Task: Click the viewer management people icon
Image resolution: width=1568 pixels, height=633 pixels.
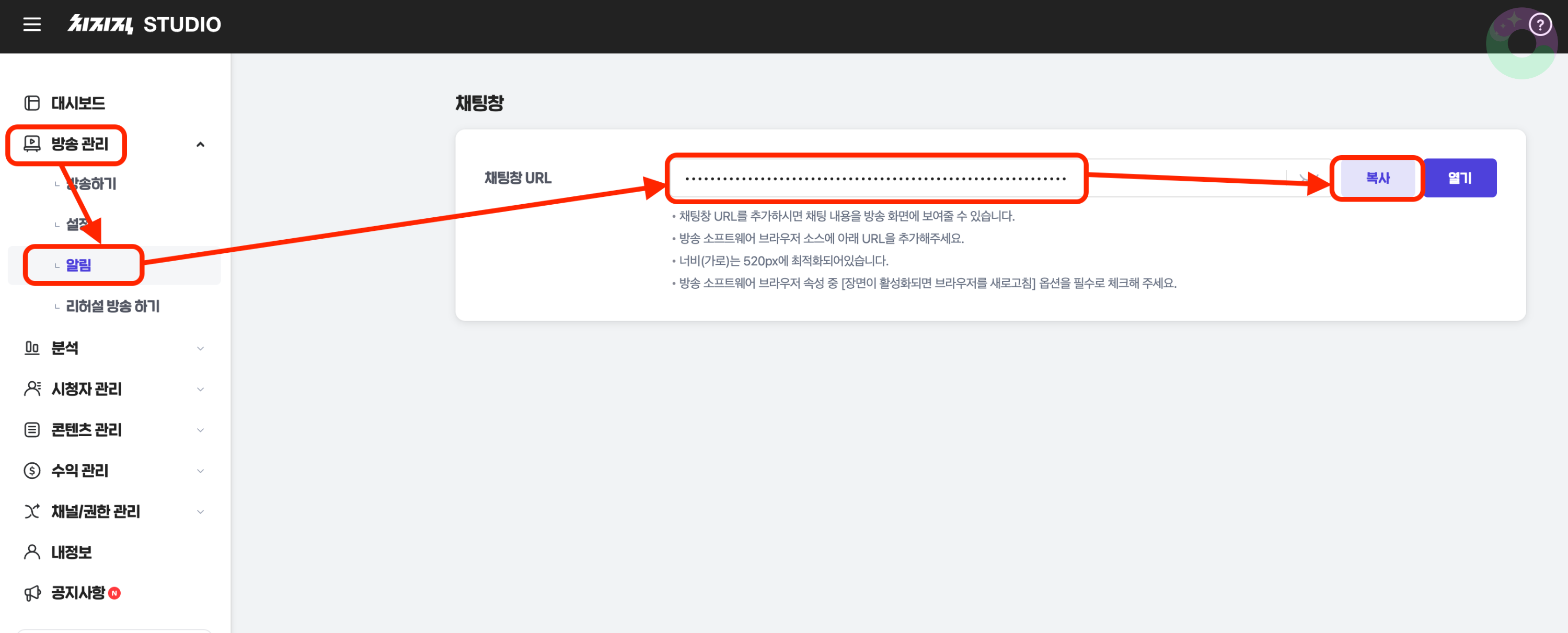Action: point(32,389)
